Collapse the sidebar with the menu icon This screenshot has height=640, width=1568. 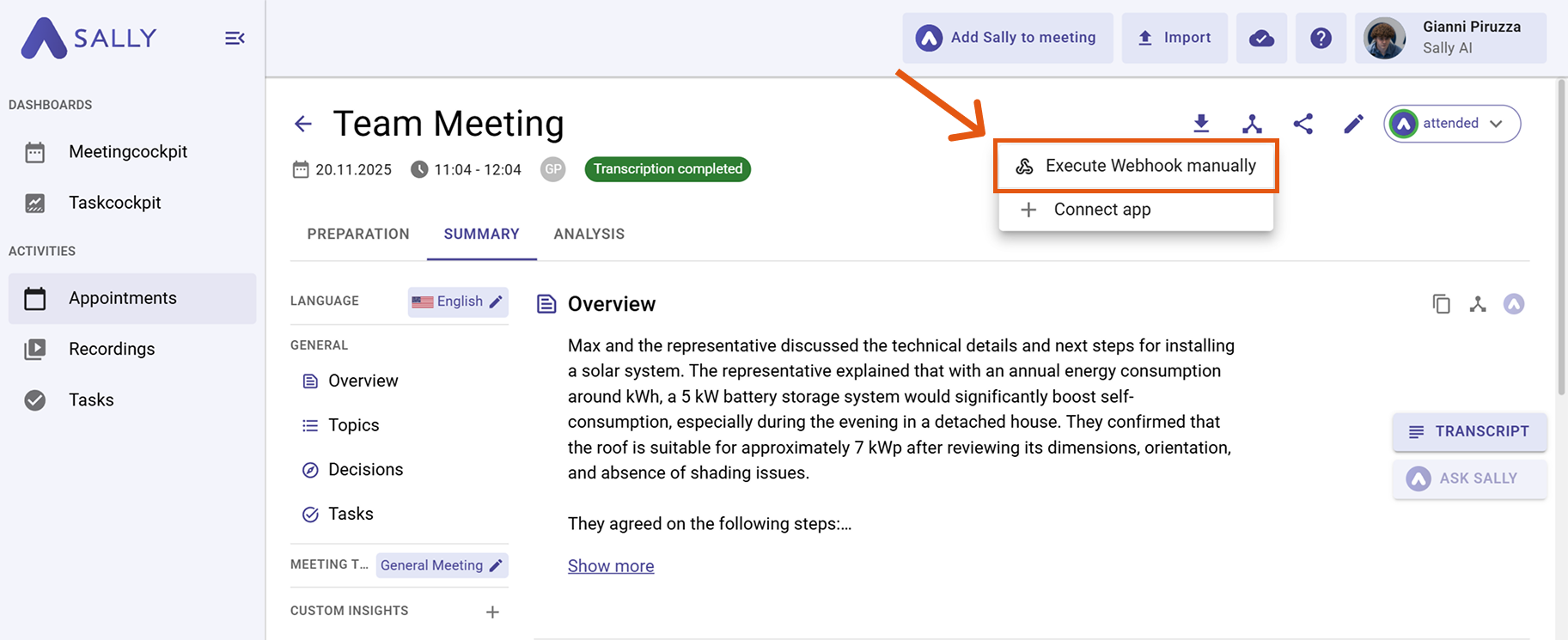click(x=235, y=38)
